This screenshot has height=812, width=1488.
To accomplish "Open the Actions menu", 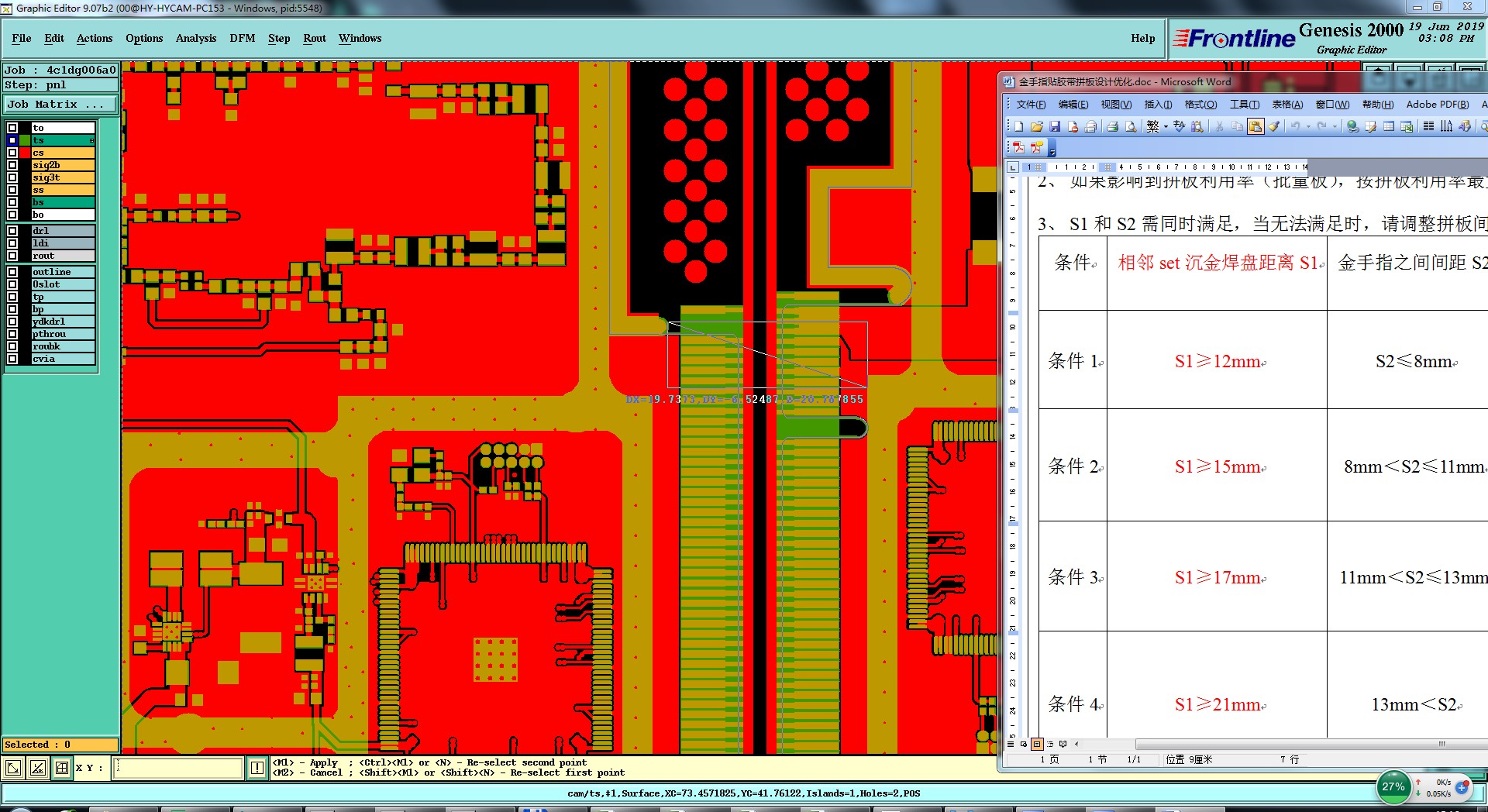I will (95, 38).
